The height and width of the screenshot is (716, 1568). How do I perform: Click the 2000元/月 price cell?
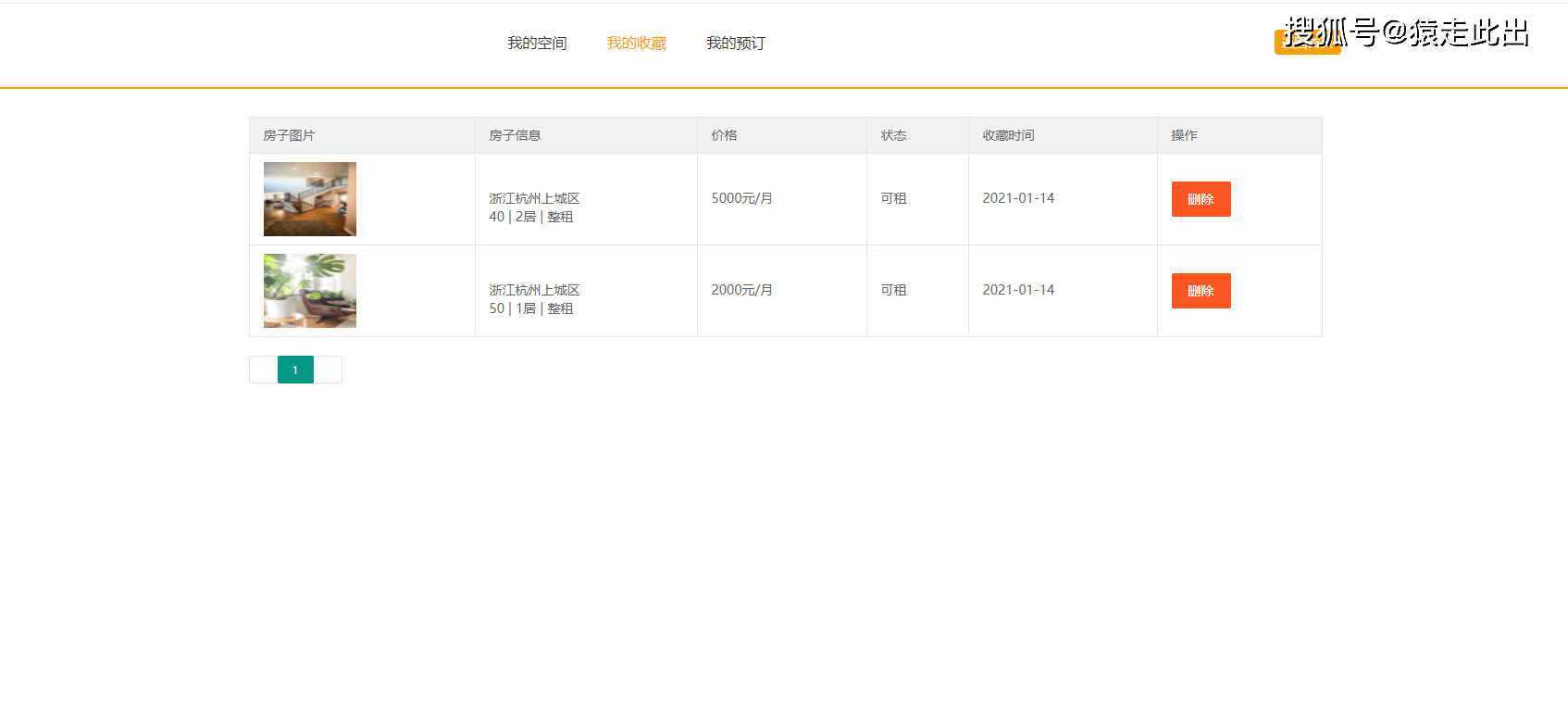tap(741, 290)
